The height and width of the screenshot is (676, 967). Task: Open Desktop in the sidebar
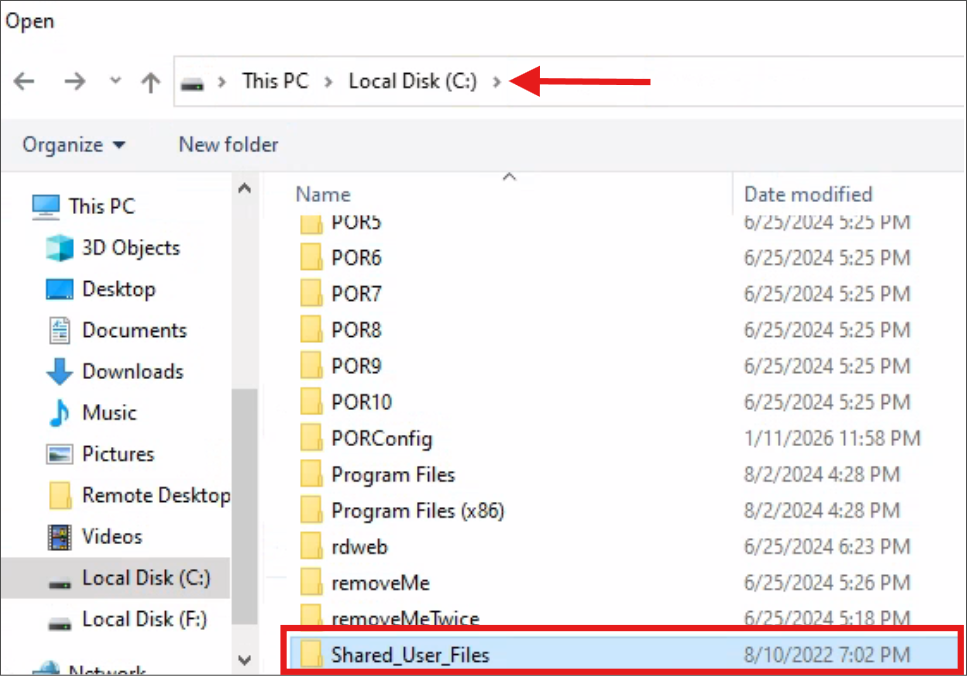[x=118, y=289]
